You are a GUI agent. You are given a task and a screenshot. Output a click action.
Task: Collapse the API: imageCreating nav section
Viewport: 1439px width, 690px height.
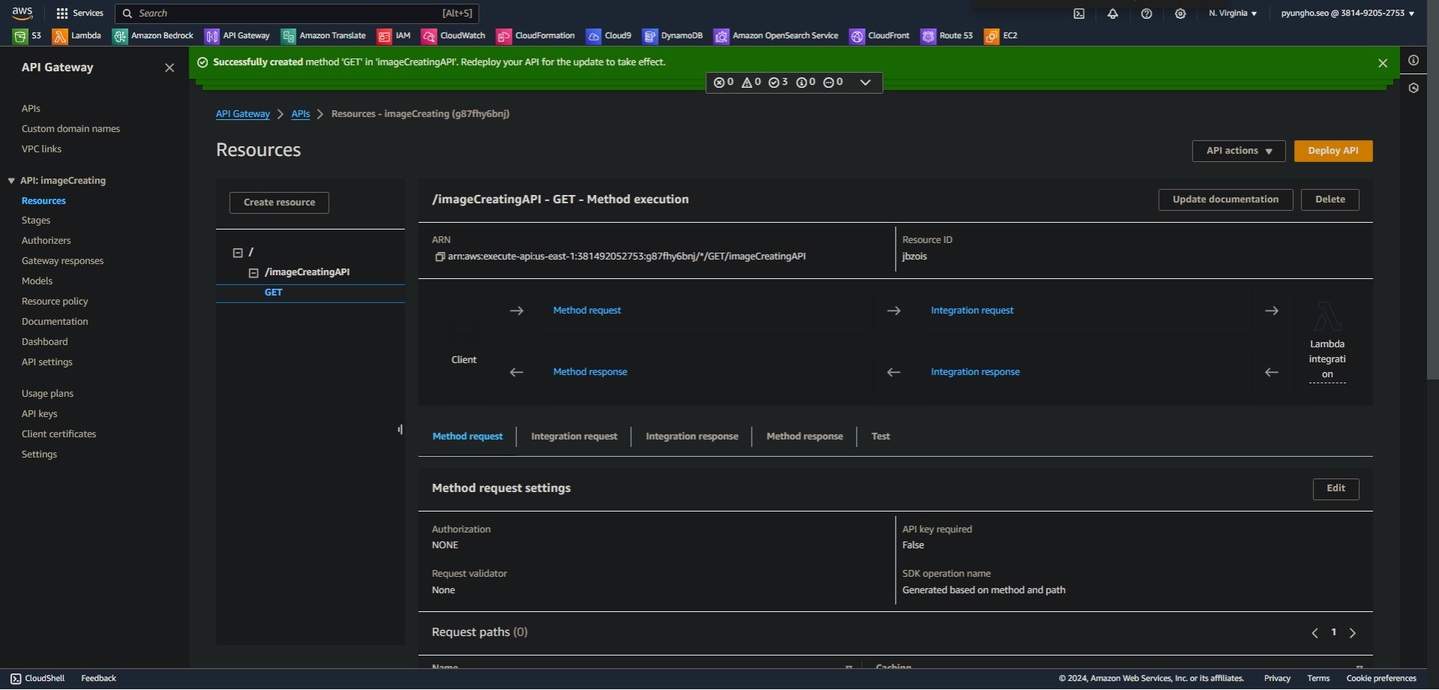(x=11, y=181)
